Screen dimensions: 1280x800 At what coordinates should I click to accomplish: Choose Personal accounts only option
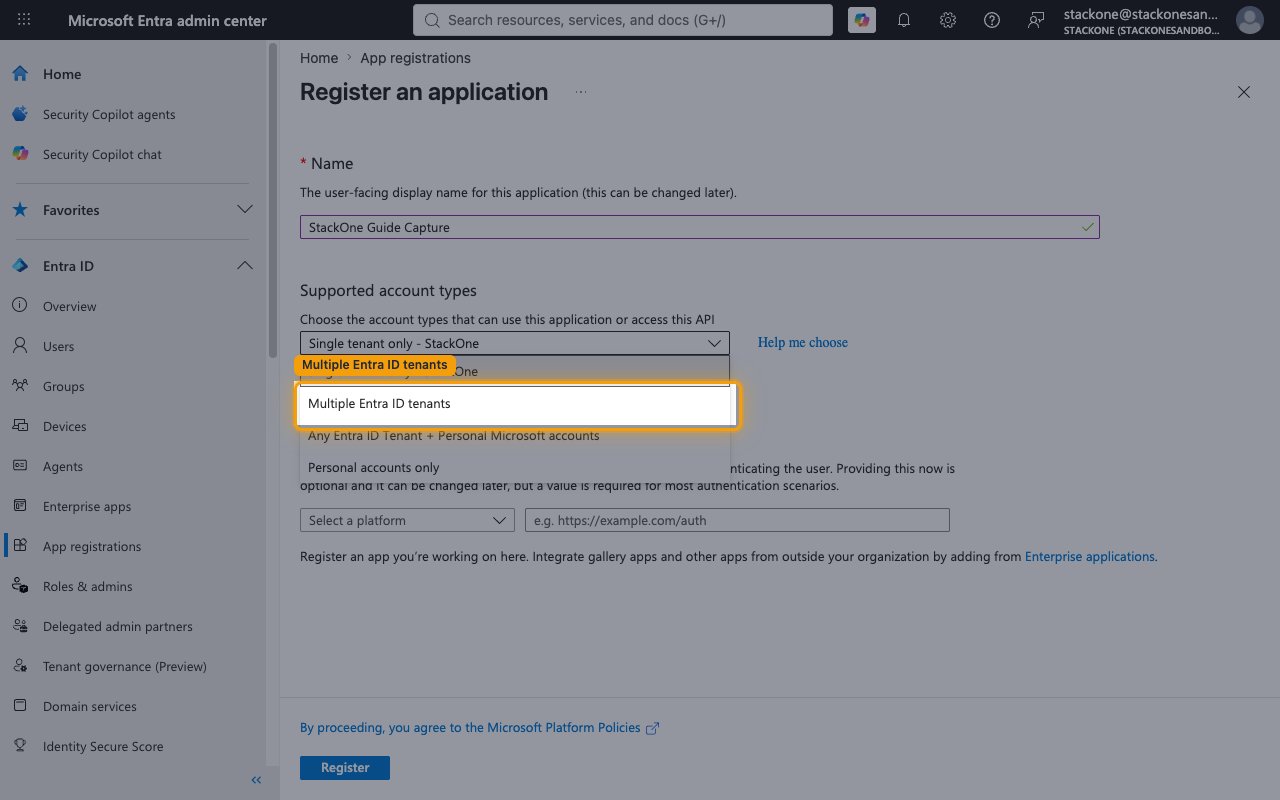point(515,468)
